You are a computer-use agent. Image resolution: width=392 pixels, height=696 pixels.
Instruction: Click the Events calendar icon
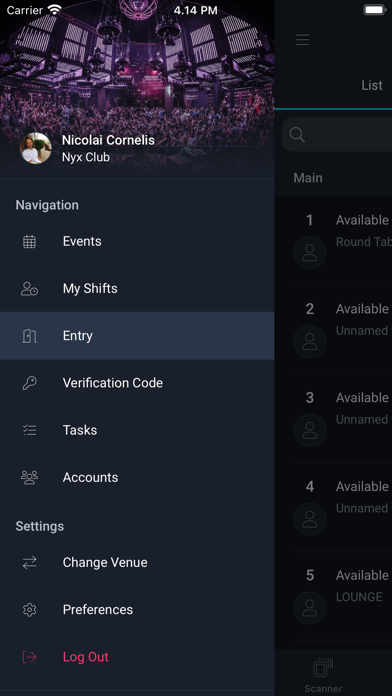29,241
